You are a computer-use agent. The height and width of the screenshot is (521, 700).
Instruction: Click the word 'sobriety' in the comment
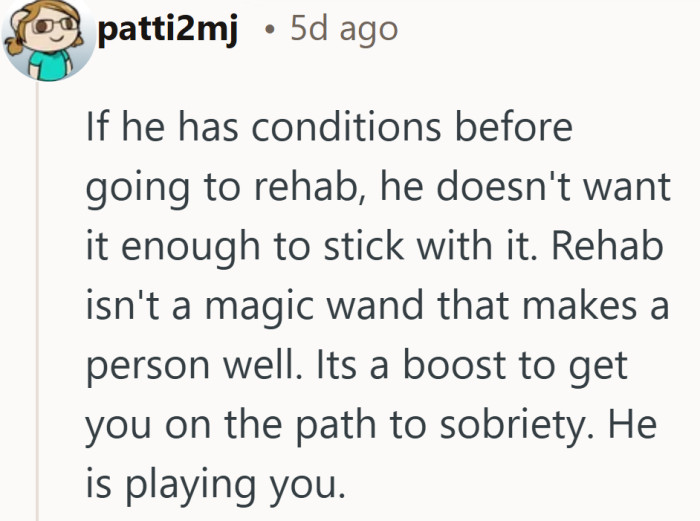tap(517, 424)
